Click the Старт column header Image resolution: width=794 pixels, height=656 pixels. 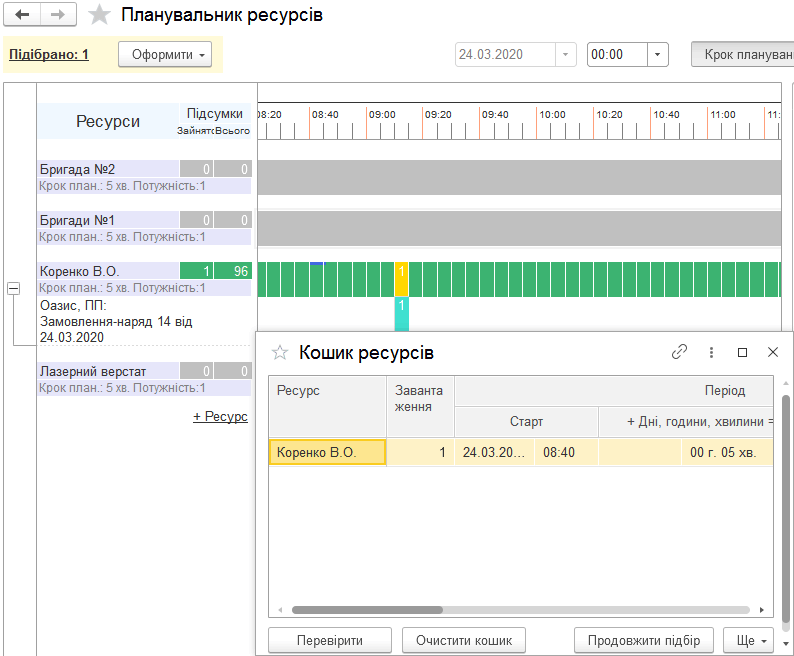click(526, 421)
